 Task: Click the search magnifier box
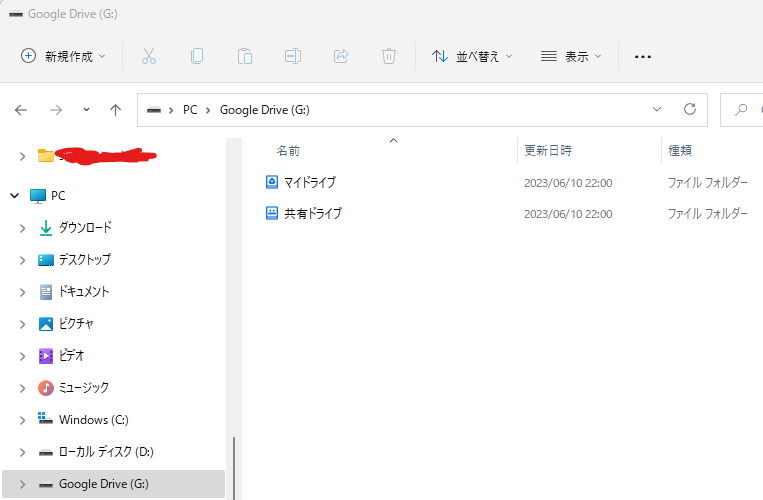click(741, 110)
